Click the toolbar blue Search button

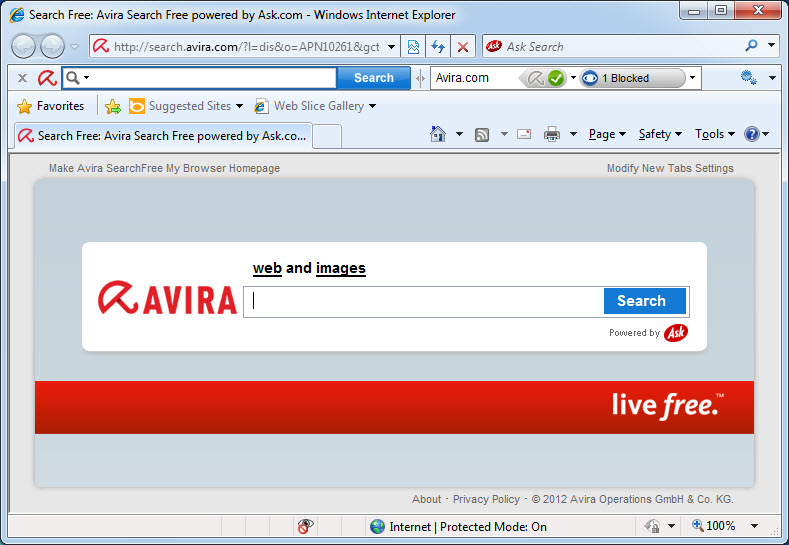click(x=374, y=78)
